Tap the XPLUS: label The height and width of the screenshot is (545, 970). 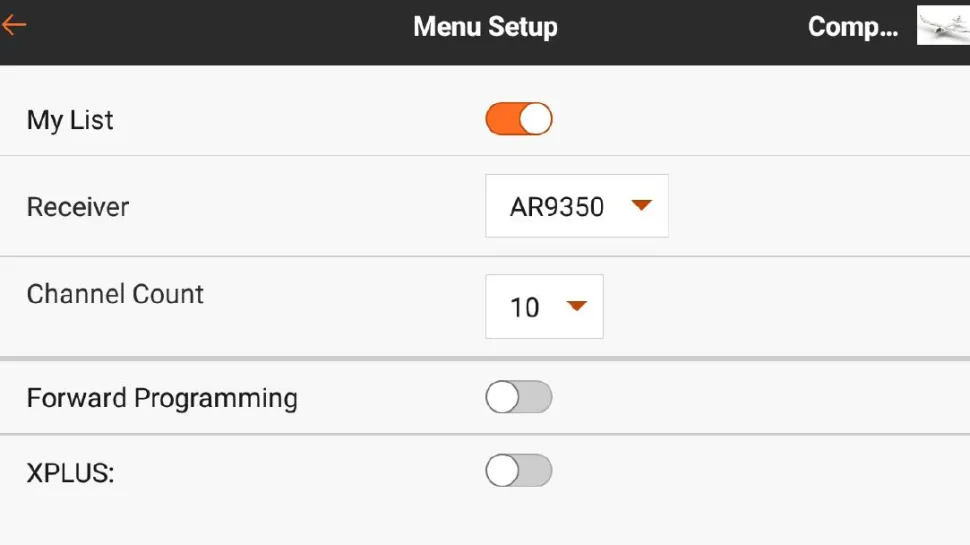click(x=70, y=473)
